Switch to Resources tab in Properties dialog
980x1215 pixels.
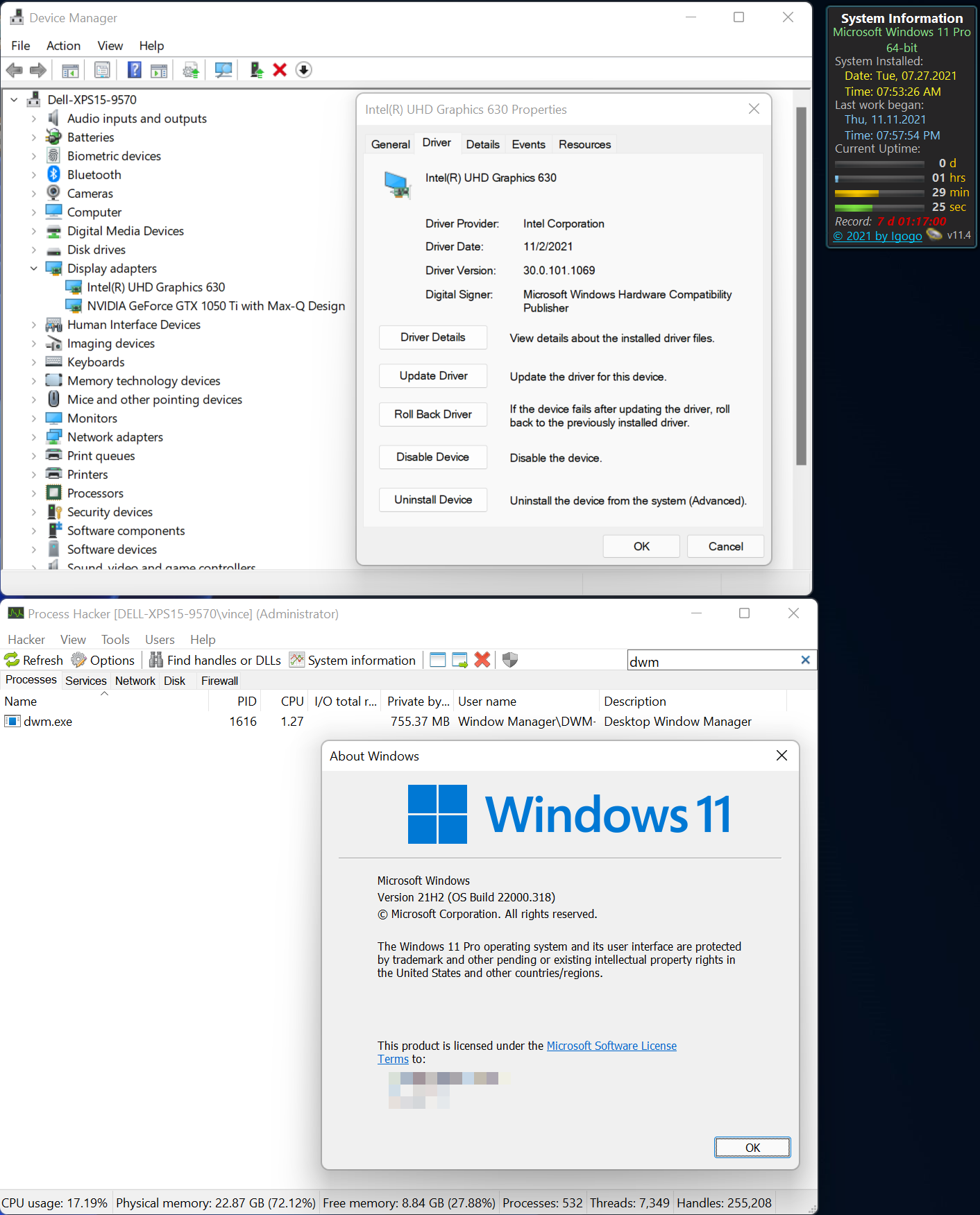[x=585, y=144]
